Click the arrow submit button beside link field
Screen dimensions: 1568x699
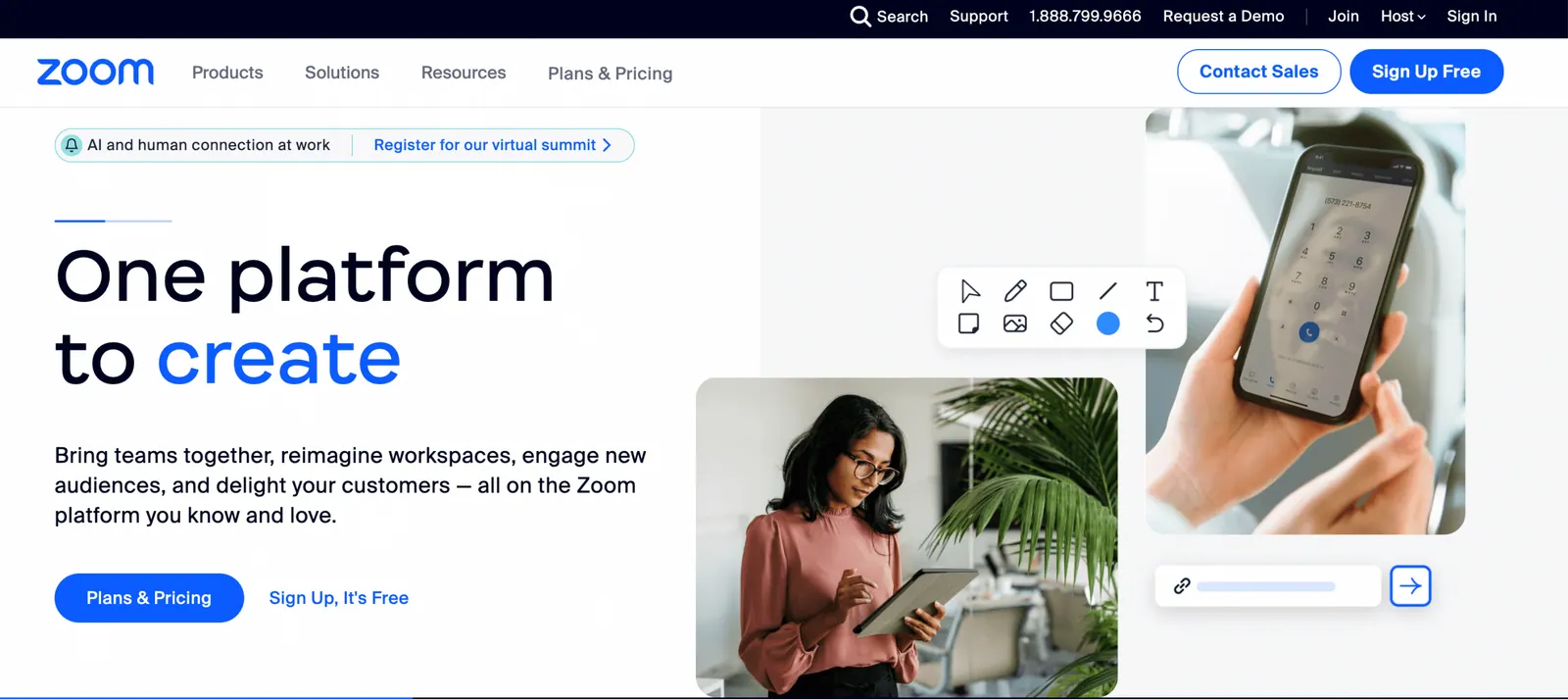pos(1410,586)
